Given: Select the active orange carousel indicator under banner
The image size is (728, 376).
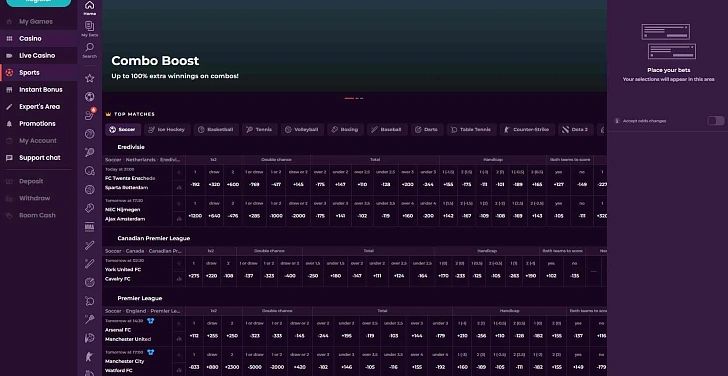Looking at the screenshot, I should click(349, 98).
